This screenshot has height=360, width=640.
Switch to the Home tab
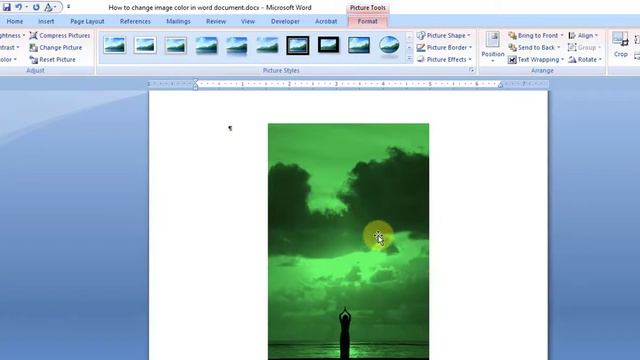(x=15, y=21)
